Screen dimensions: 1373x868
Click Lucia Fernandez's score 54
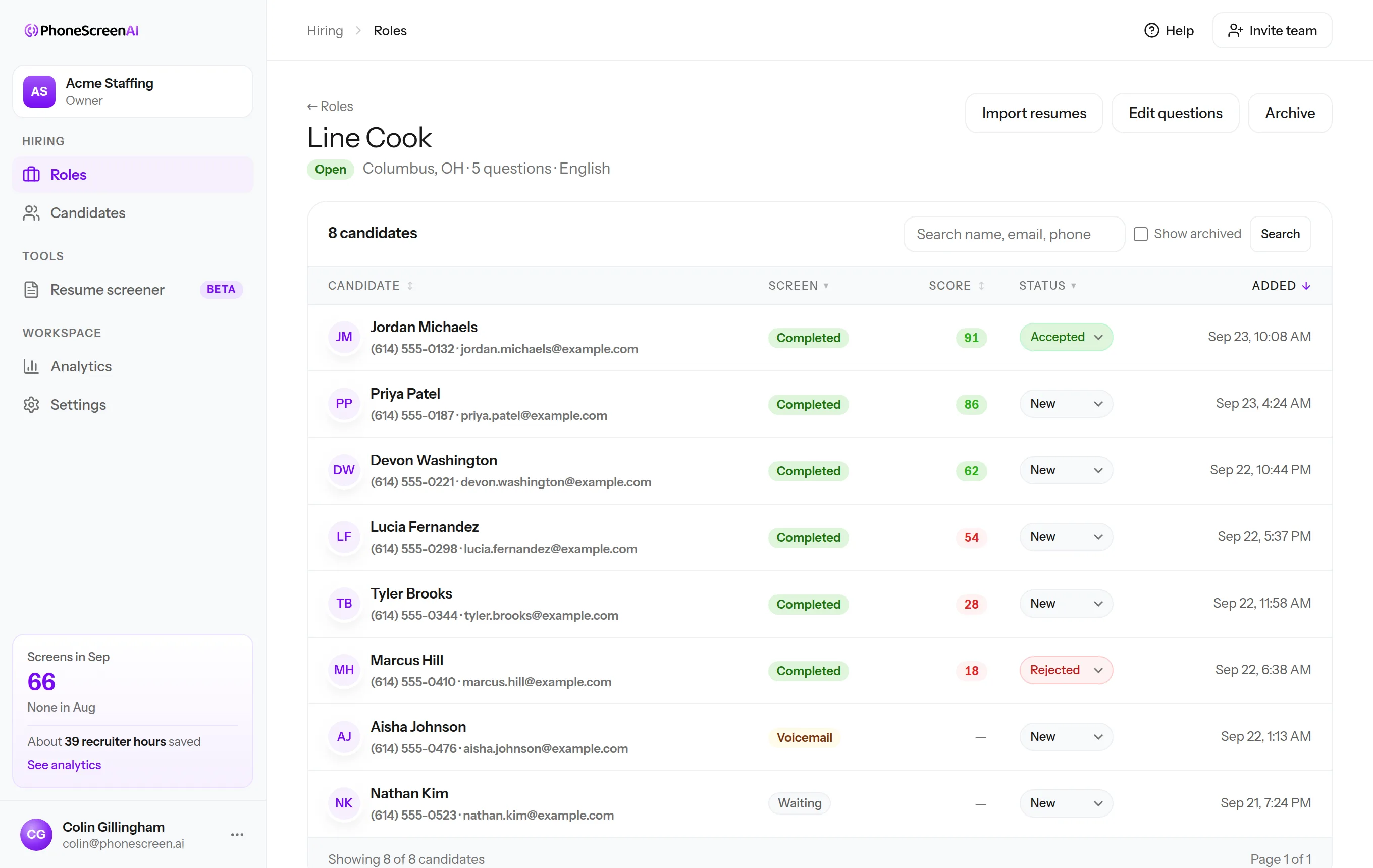[971, 537]
